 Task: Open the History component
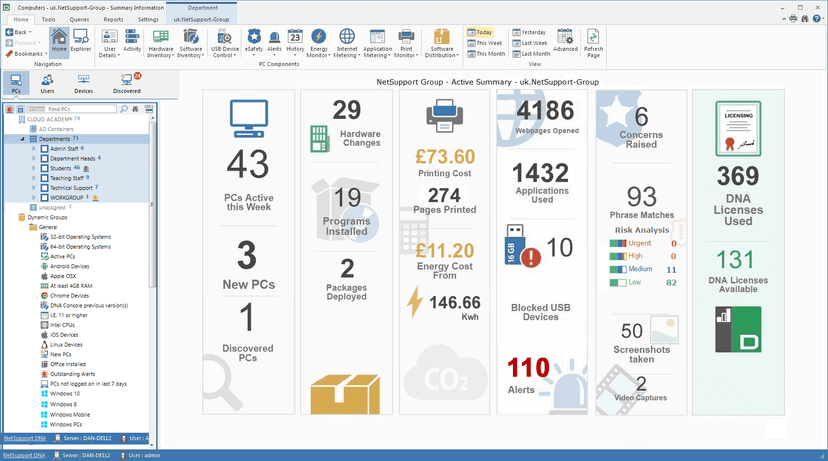click(x=295, y=43)
